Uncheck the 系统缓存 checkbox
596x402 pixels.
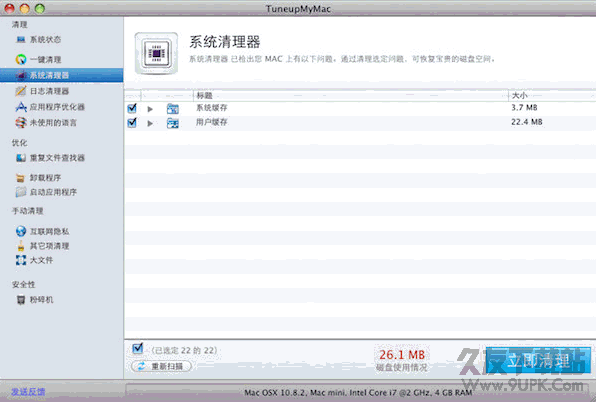point(132,108)
